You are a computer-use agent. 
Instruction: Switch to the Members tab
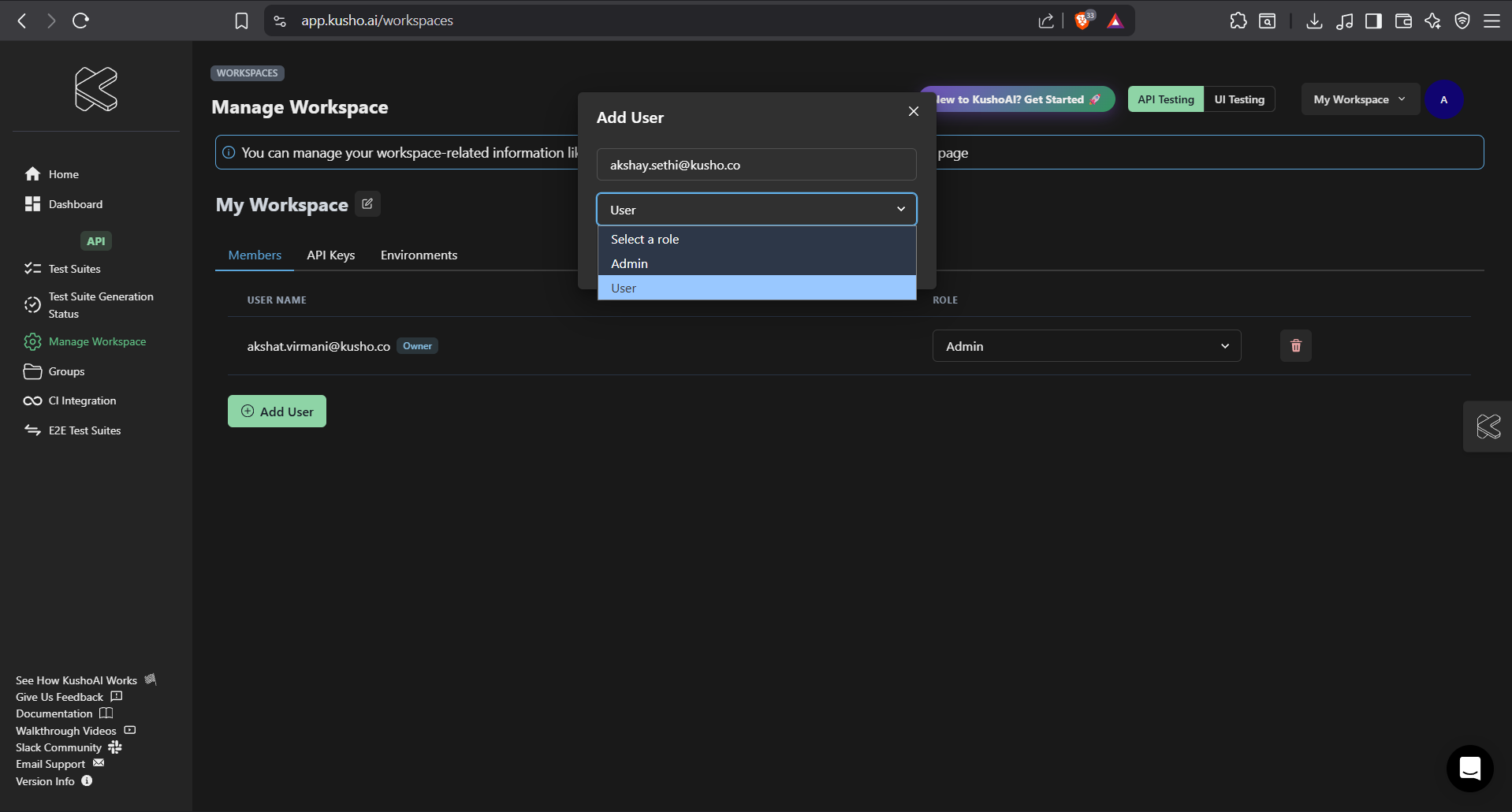[x=255, y=255]
